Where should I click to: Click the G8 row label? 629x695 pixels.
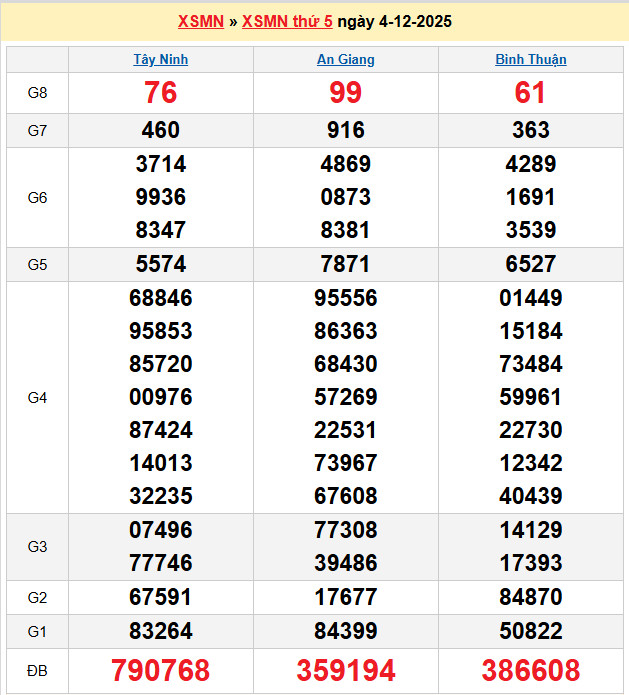click(x=37, y=93)
